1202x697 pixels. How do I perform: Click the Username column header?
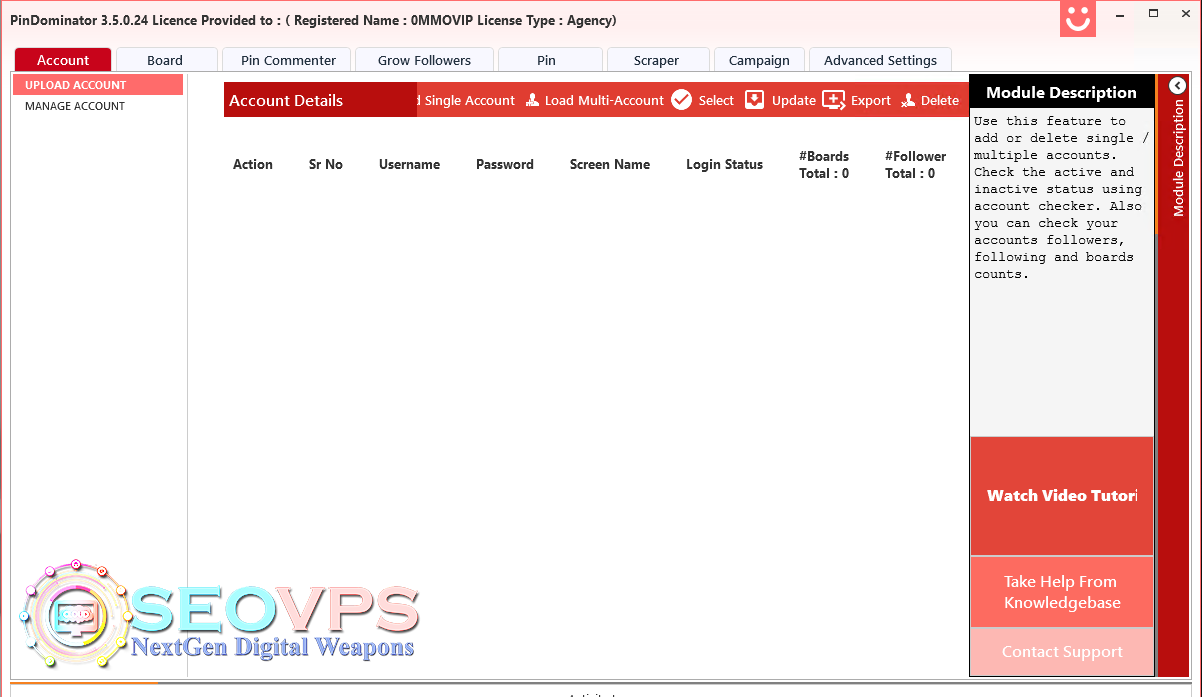coord(409,164)
